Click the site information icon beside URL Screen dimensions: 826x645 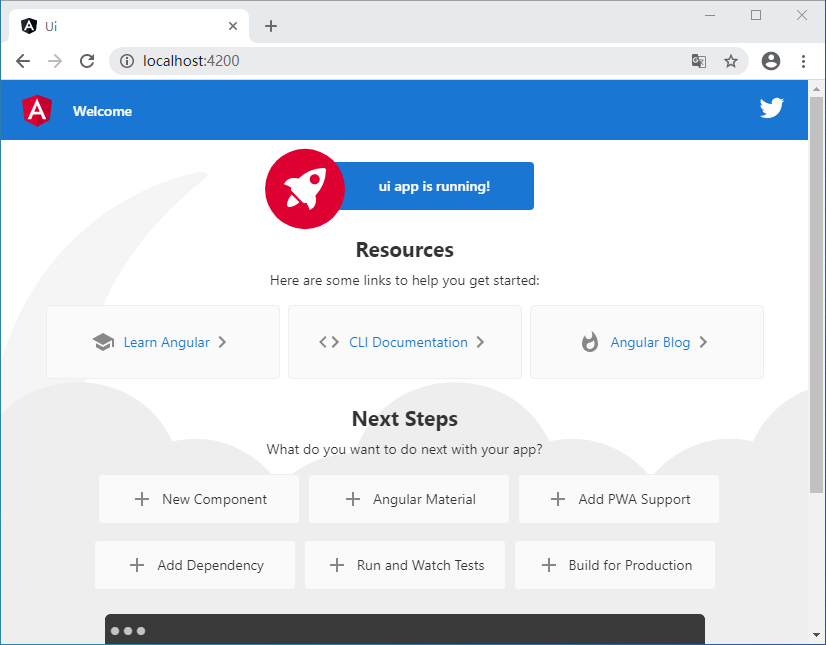(127, 61)
